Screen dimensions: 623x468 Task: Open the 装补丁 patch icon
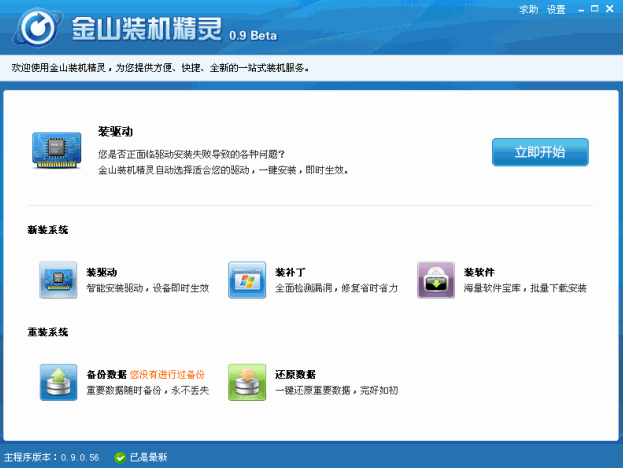point(247,280)
